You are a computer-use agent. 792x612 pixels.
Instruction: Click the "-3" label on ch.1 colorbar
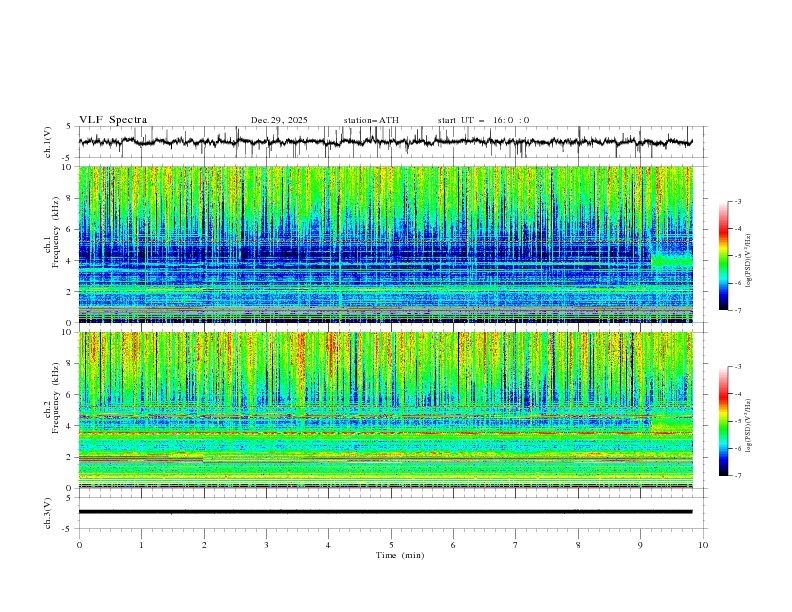click(x=737, y=201)
